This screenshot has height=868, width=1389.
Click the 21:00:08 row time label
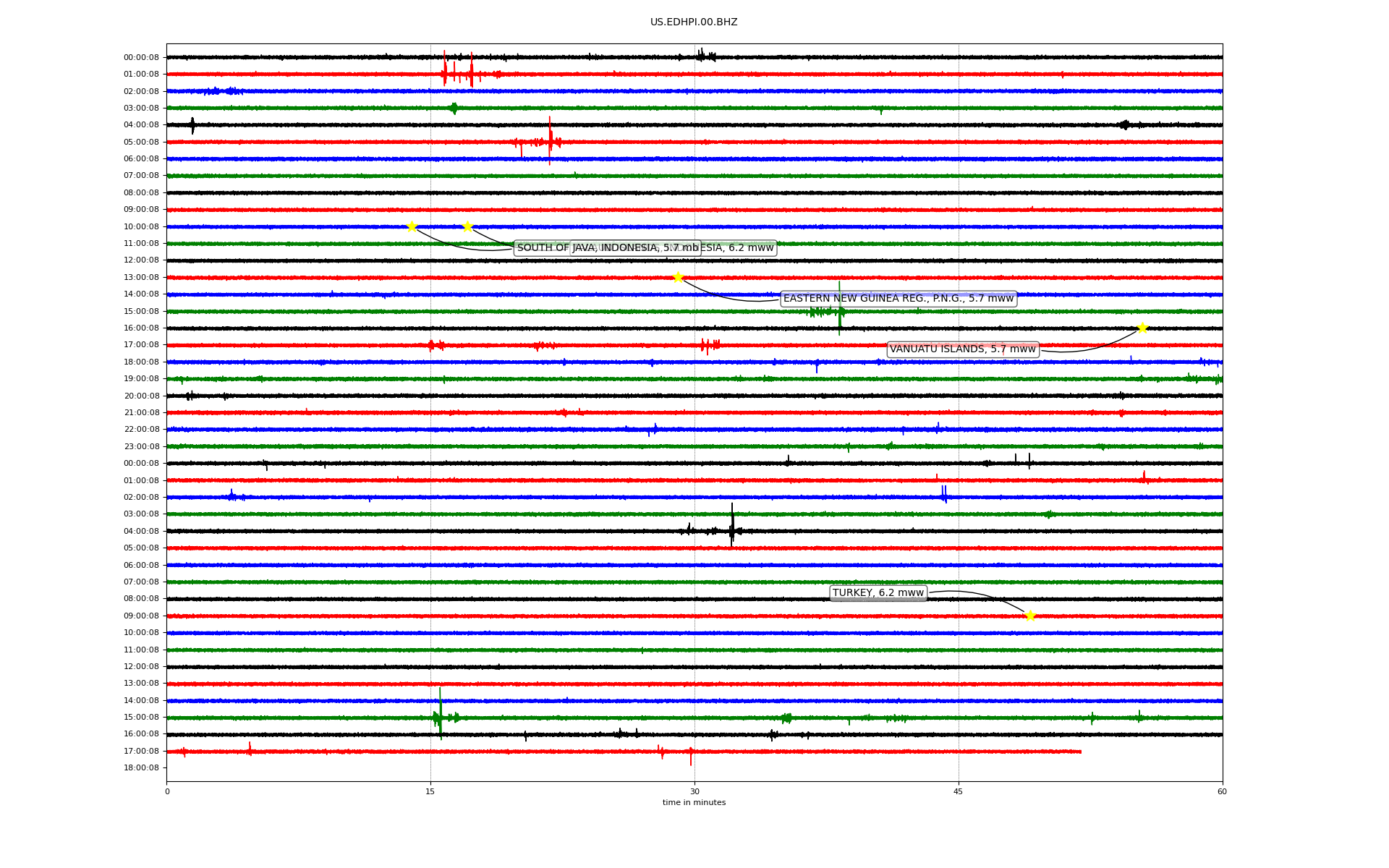pyautogui.click(x=141, y=413)
